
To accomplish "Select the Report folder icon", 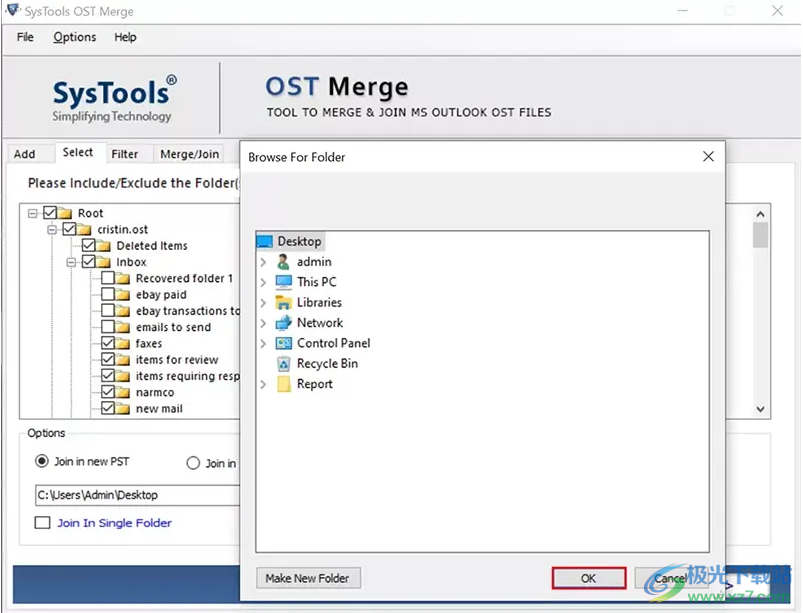I will click(283, 384).
